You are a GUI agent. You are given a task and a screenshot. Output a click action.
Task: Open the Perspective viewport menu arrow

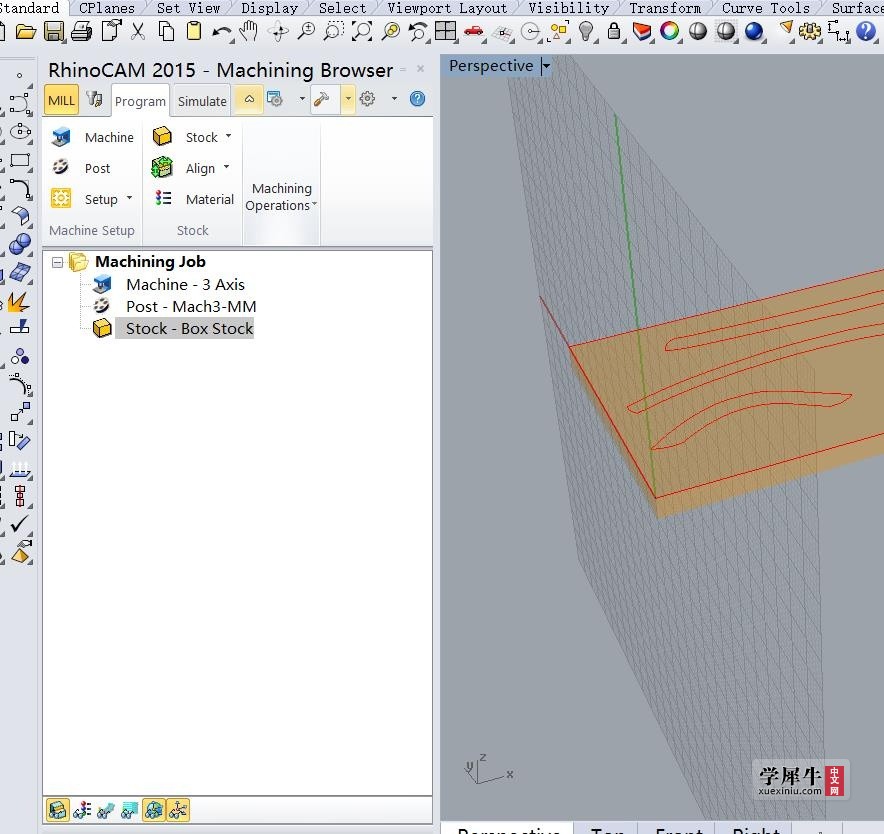pos(546,67)
